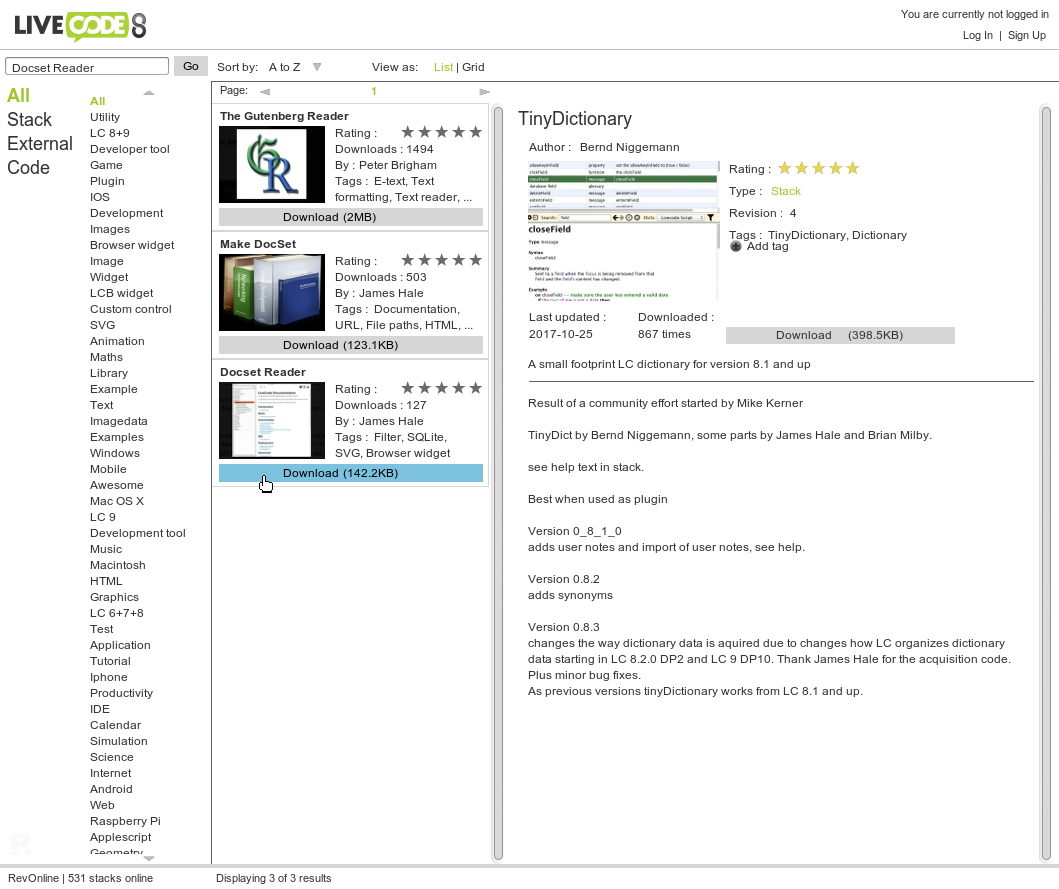Filter by the Custom control tag
1059x889 pixels.
tap(130, 309)
